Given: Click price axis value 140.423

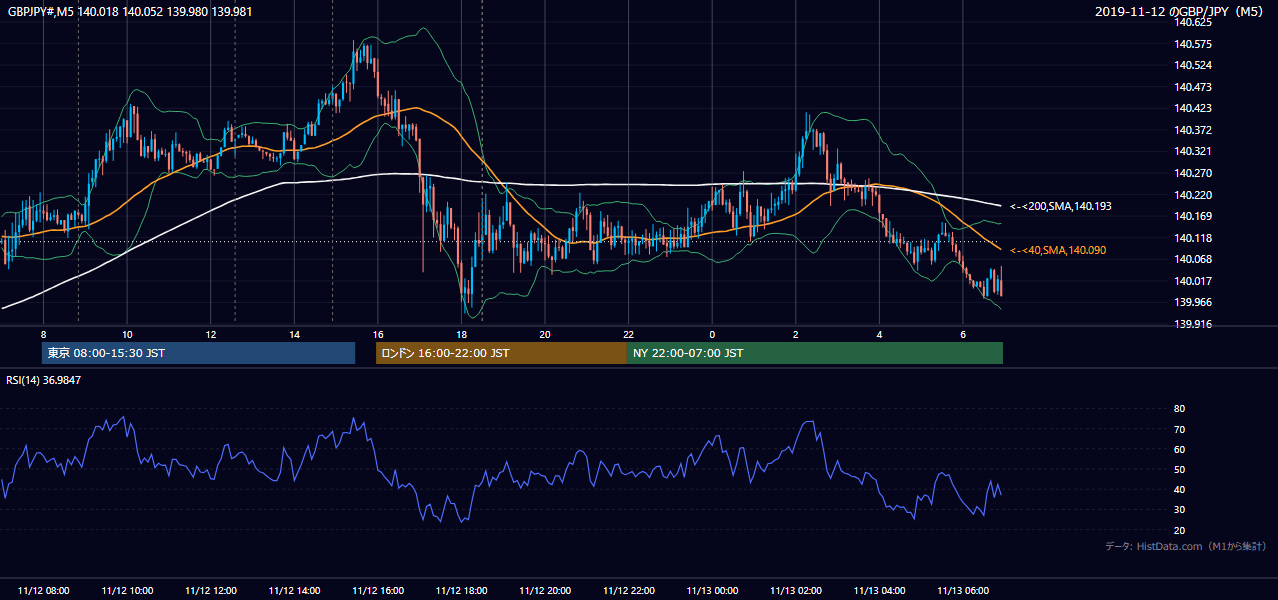Looking at the screenshot, I should click(1193, 108).
